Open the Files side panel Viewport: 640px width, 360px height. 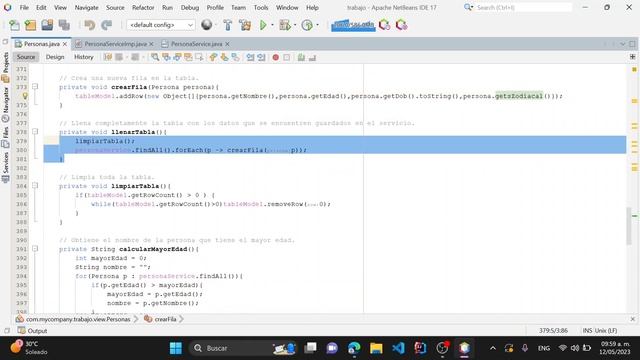(5, 137)
